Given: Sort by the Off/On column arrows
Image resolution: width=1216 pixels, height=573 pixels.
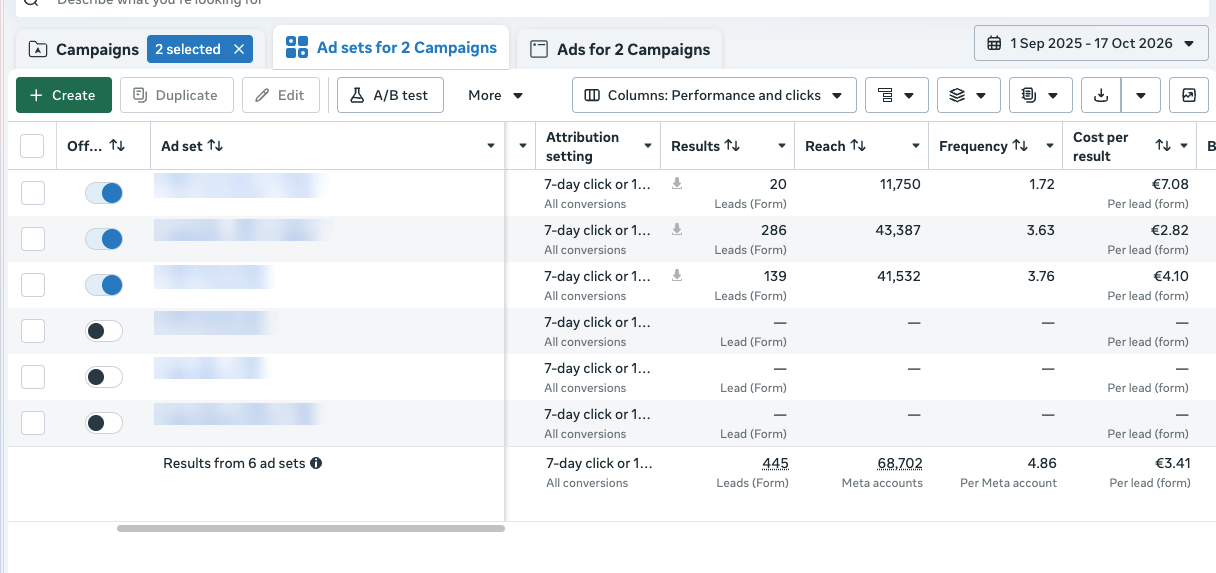Looking at the screenshot, I should [x=117, y=146].
